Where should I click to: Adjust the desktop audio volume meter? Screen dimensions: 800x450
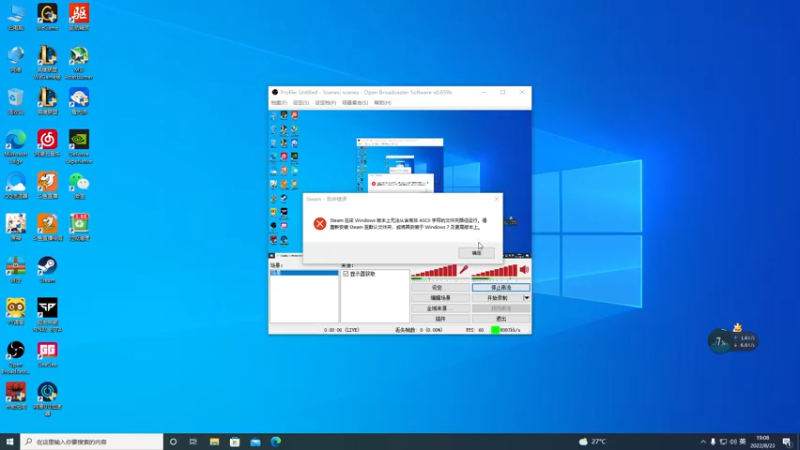click(495, 271)
